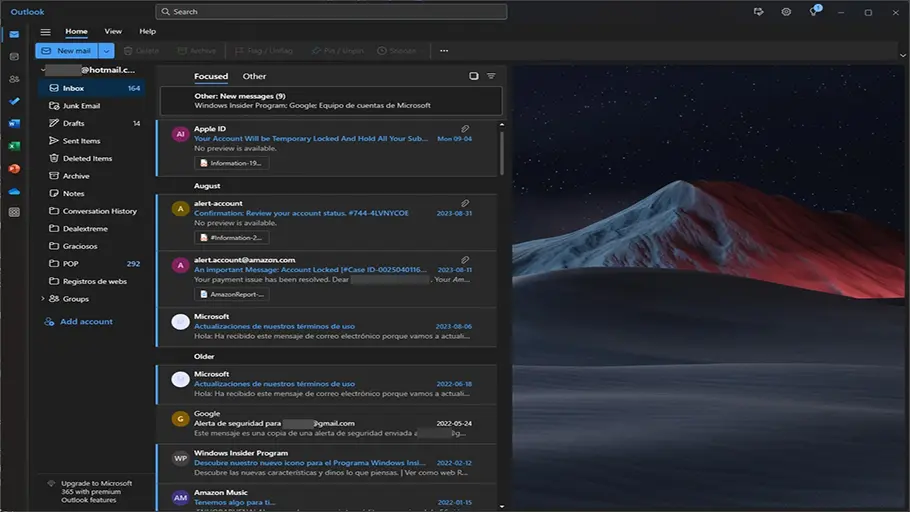Open the Calendar icon in left rail
The width and height of the screenshot is (910, 512).
(x=14, y=56)
